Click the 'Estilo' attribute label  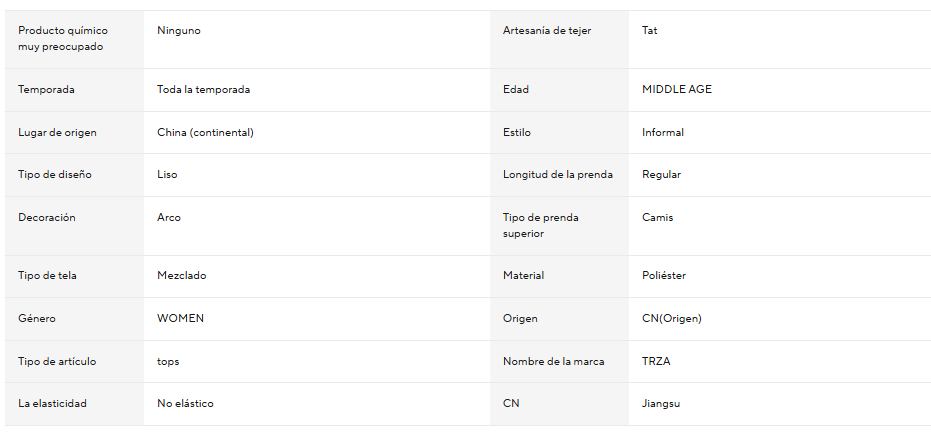pos(517,133)
